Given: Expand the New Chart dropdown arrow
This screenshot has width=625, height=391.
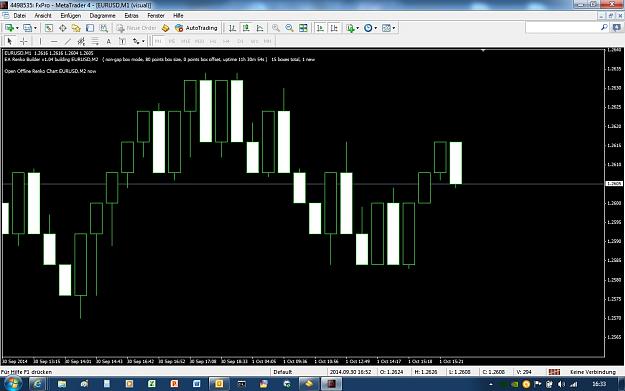Looking at the screenshot, I should pos(17,28).
